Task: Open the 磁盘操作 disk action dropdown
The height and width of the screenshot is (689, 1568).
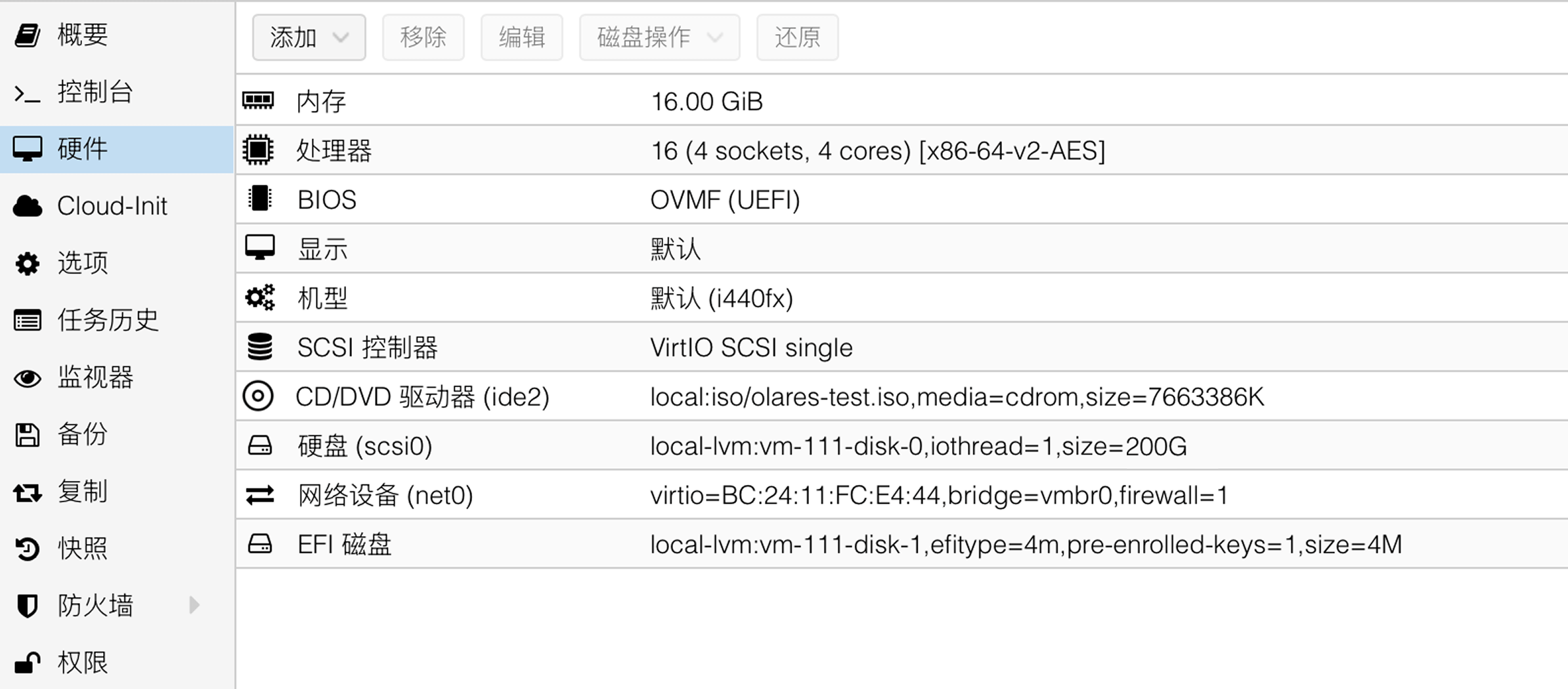Action: click(x=659, y=37)
